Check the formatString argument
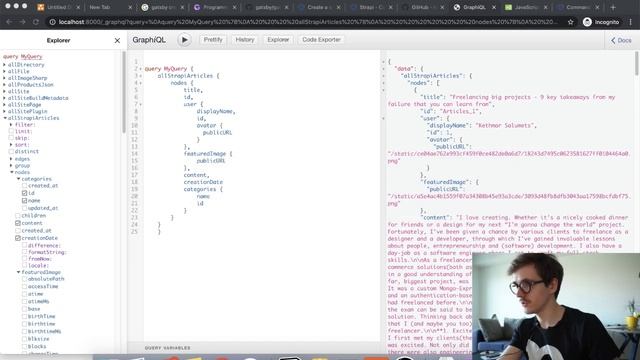 [24, 252]
